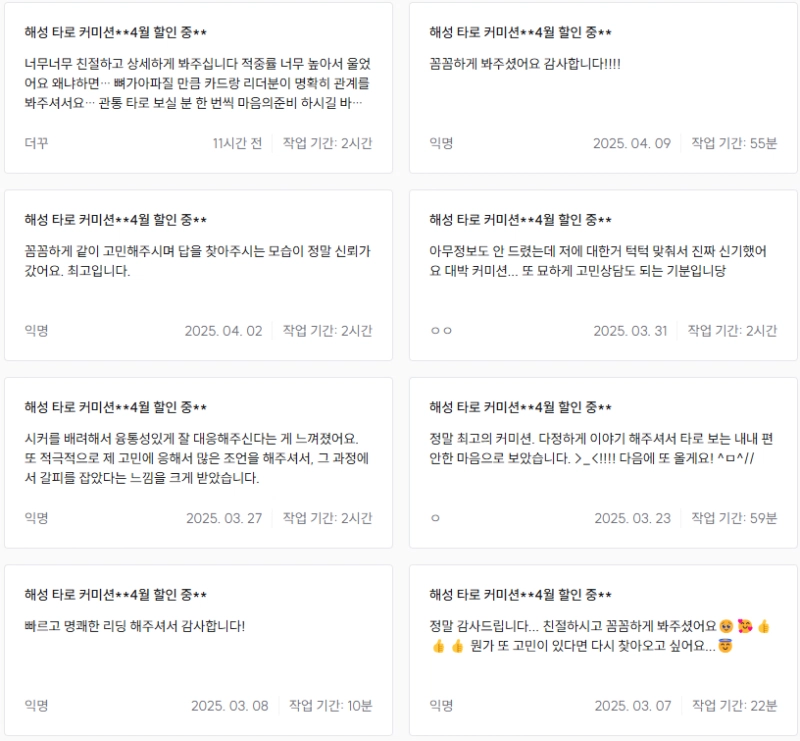The height and width of the screenshot is (741, 800).
Task: Click the '11시간 전' timestamp
Action: (x=237, y=143)
